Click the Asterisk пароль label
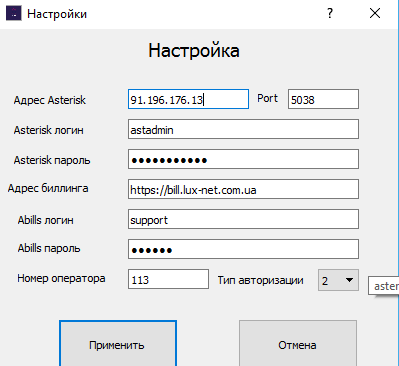This screenshot has height=366, width=399. click(x=52, y=160)
